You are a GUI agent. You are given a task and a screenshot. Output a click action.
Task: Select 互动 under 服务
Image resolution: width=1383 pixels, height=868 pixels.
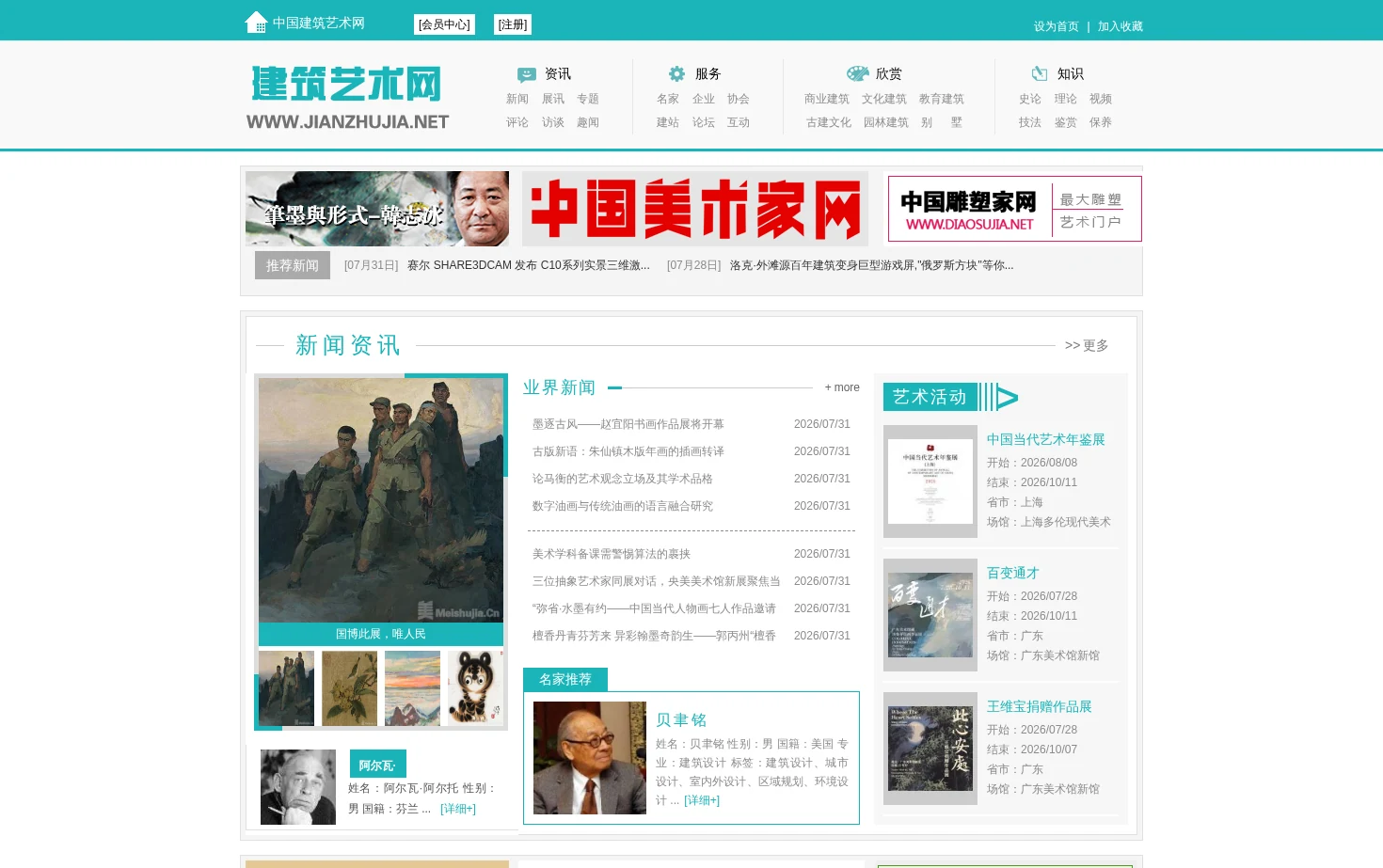click(x=739, y=122)
